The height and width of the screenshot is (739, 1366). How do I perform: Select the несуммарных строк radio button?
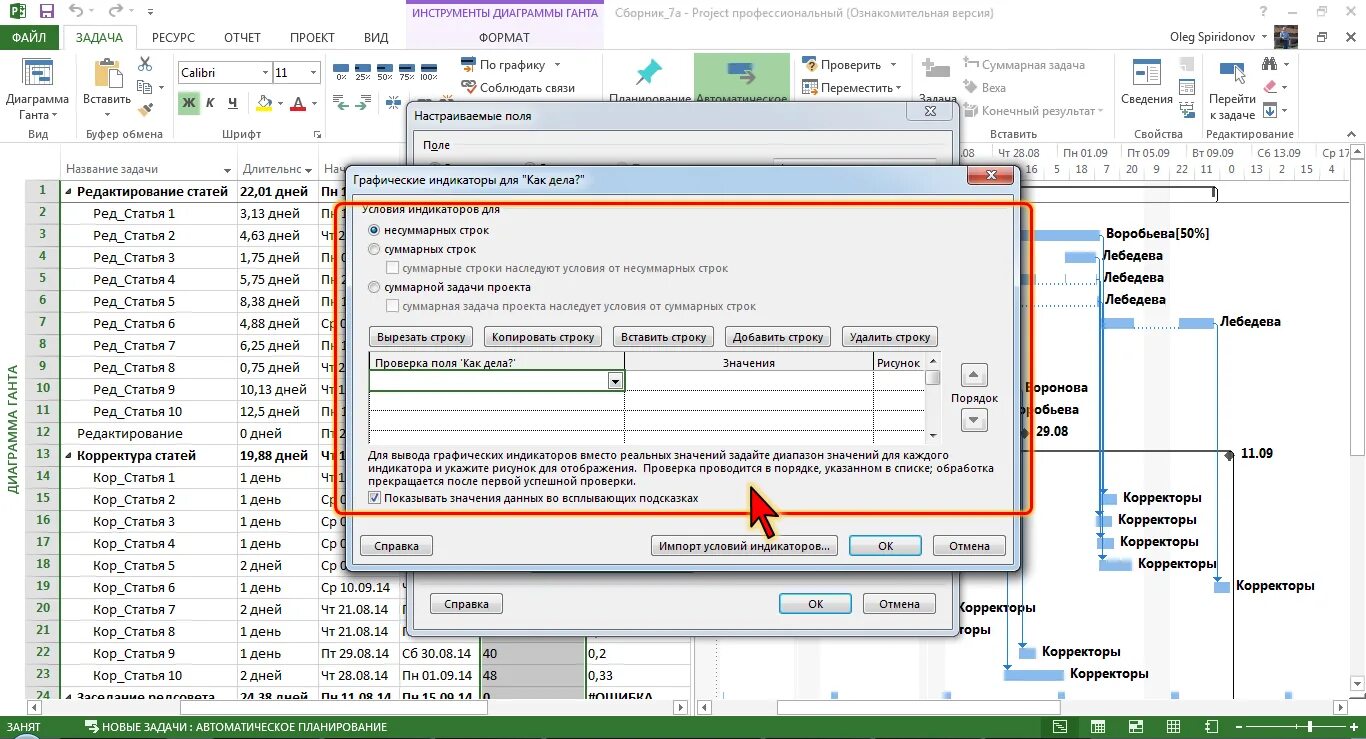375,230
